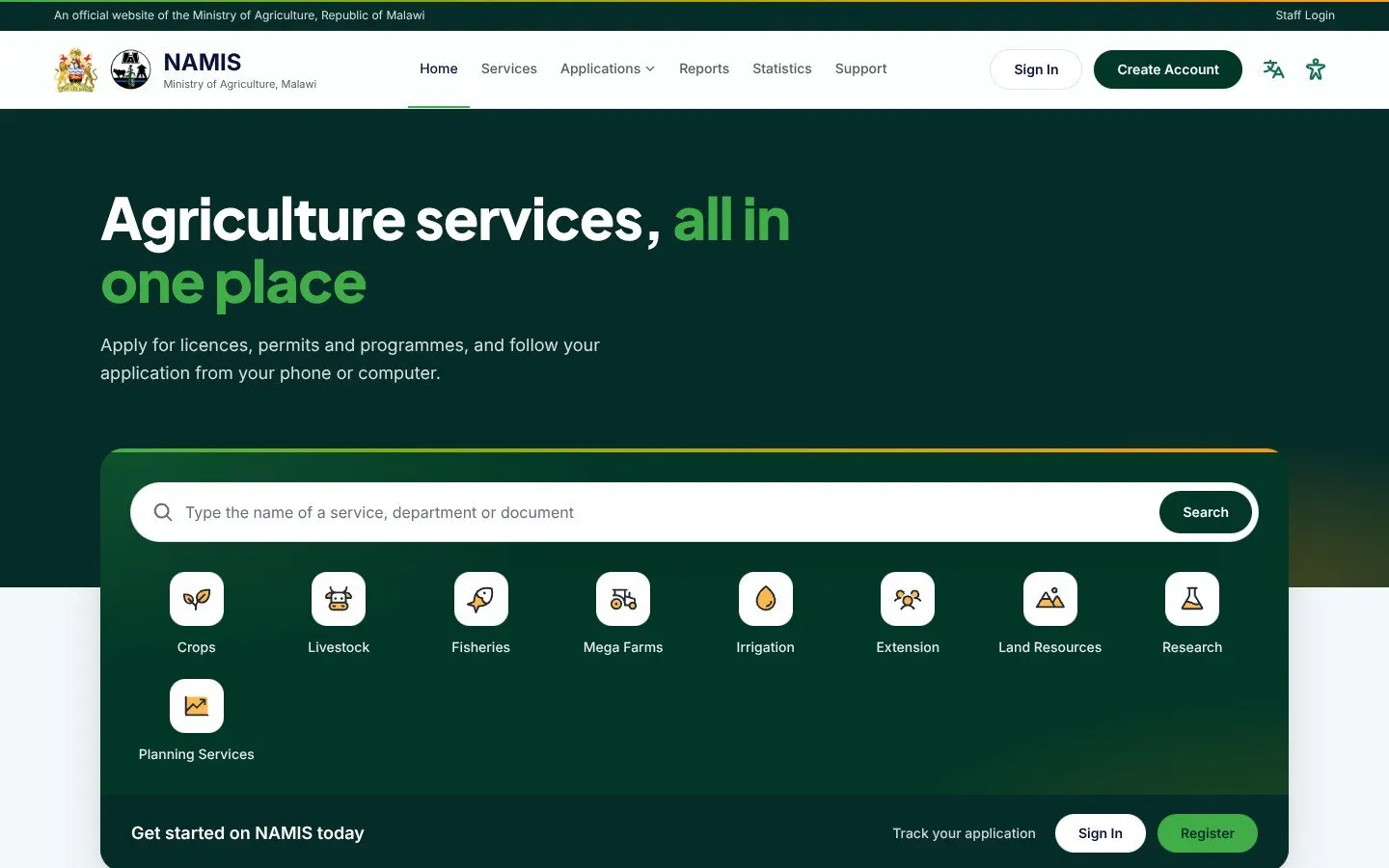
Task: Open the Staff Login link
Action: tap(1305, 15)
